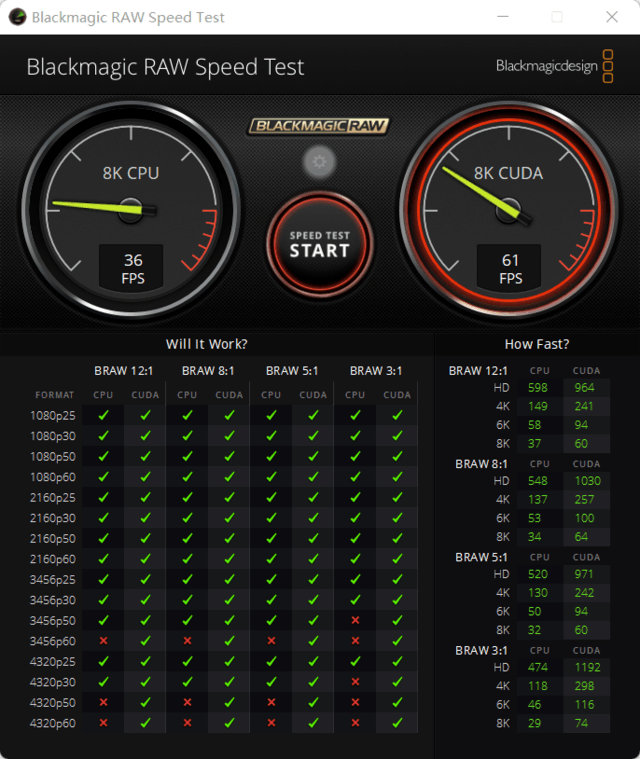Click the FORMAT column label
Screen dimensions: 640x759
coord(55,395)
